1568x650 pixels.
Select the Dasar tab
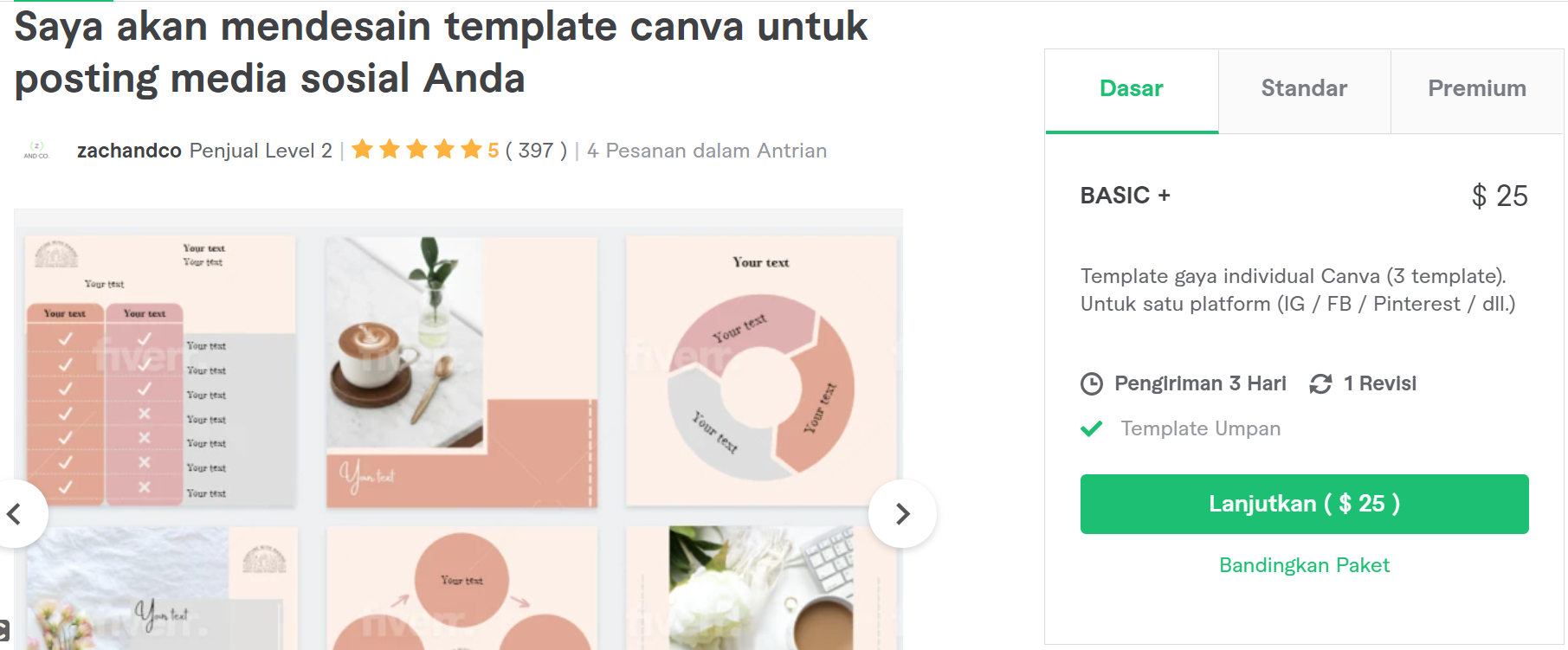[x=1131, y=88]
